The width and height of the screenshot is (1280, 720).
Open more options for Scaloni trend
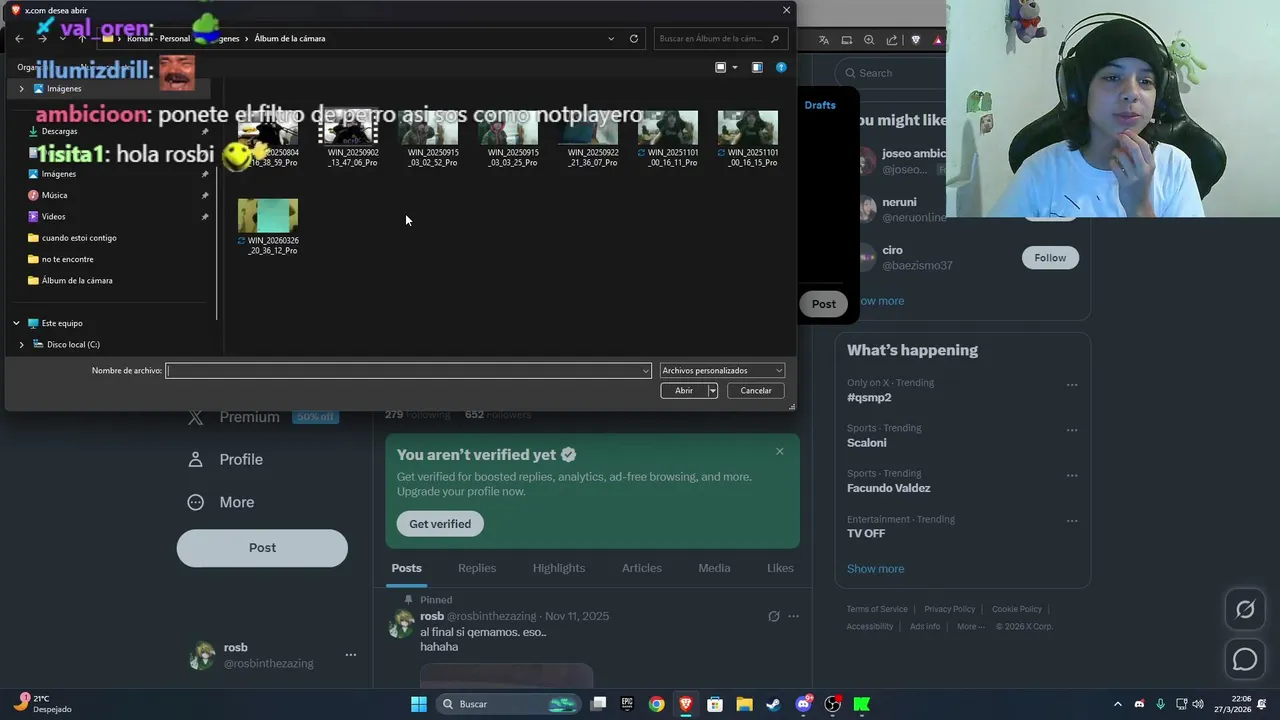coord(1072,430)
